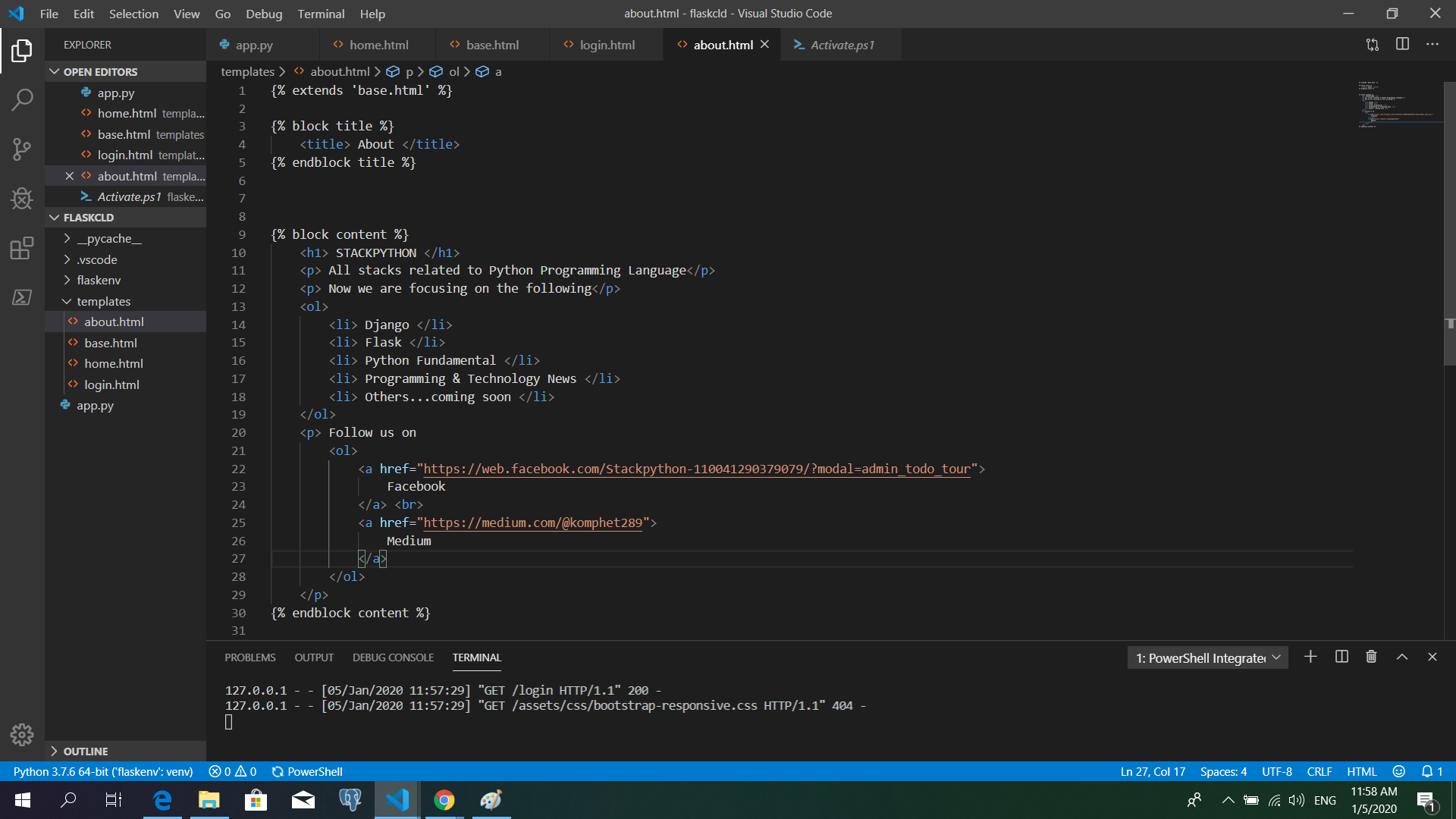Add a new terminal with the plus icon
This screenshot has height=819, width=1456.
(x=1310, y=657)
